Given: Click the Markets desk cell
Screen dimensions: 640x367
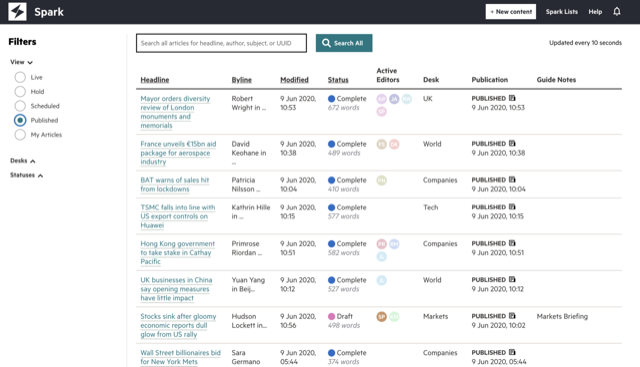Looking at the screenshot, I should coord(435,316).
